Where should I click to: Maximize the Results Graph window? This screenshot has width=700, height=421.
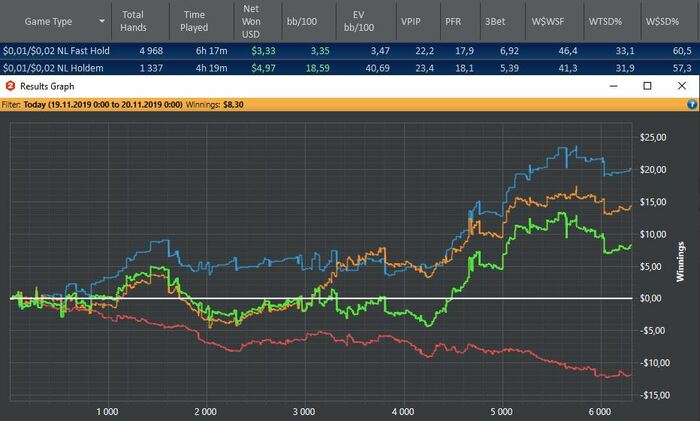pos(647,86)
